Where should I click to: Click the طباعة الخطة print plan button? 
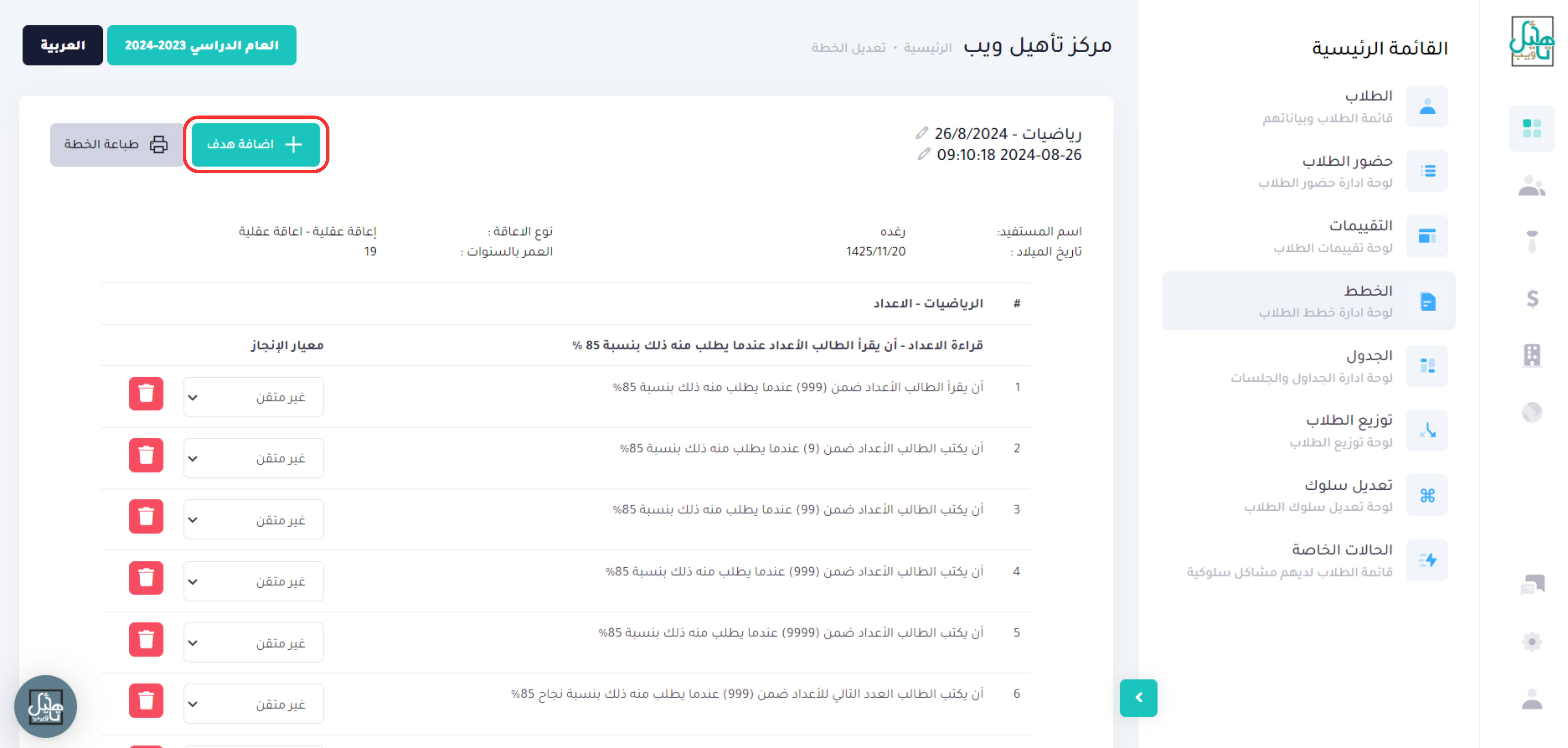point(116,144)
